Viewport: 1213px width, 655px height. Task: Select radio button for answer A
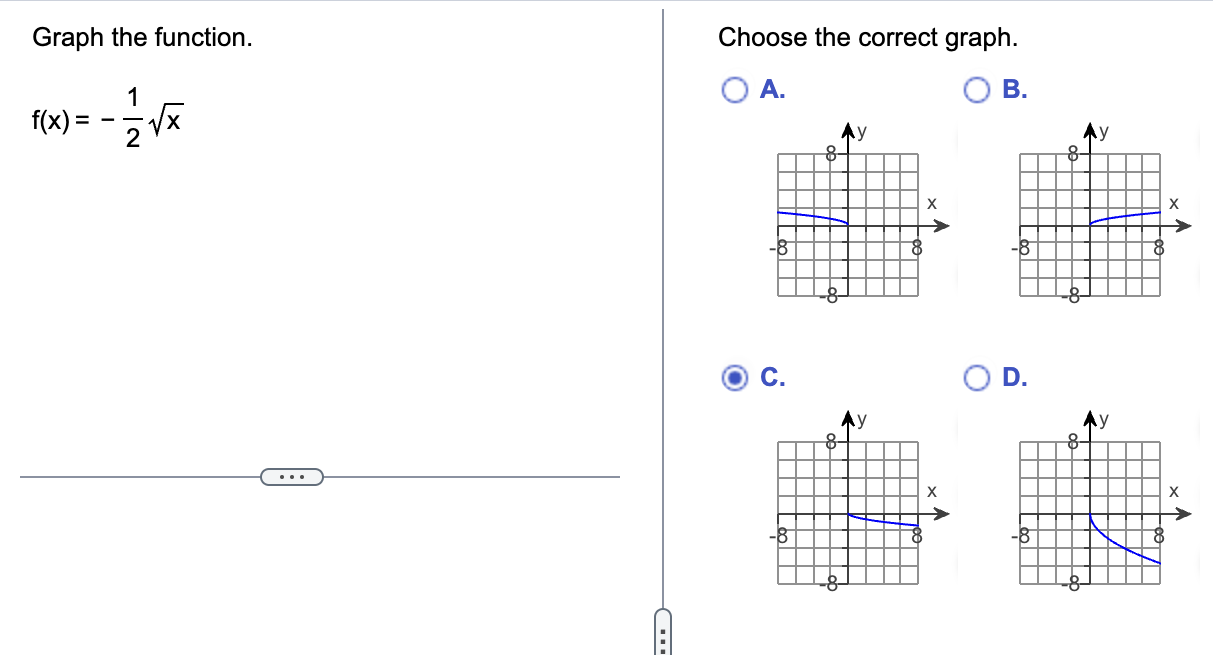point(737,89)
